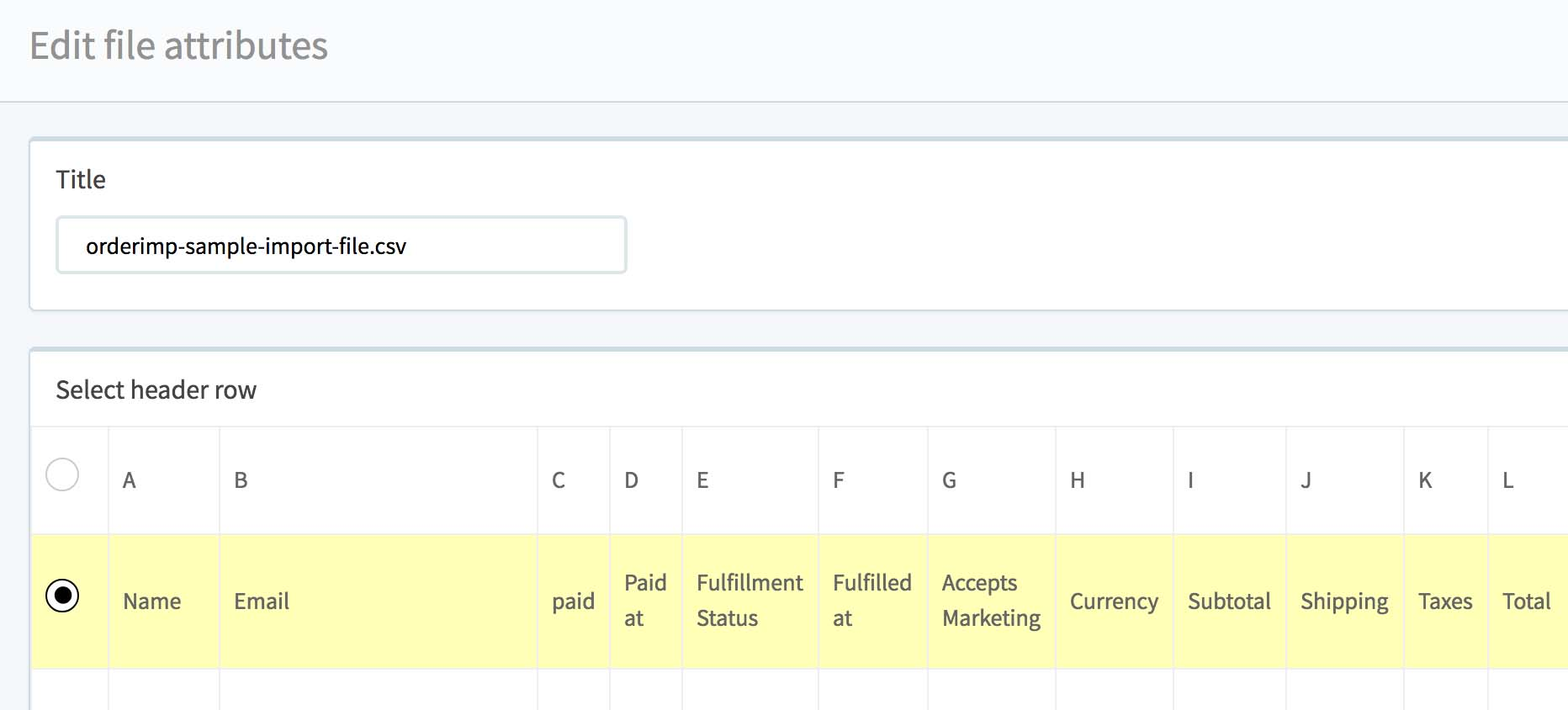
Task: Click column letter 'L' cell
Action: tap(1528, 480)
